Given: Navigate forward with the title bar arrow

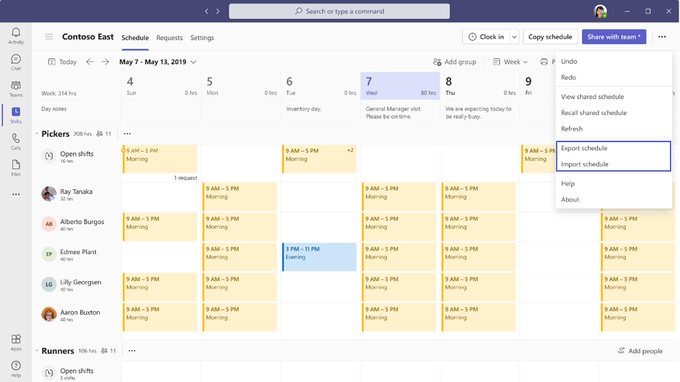Looking at the screenshot, I should 218,11.
